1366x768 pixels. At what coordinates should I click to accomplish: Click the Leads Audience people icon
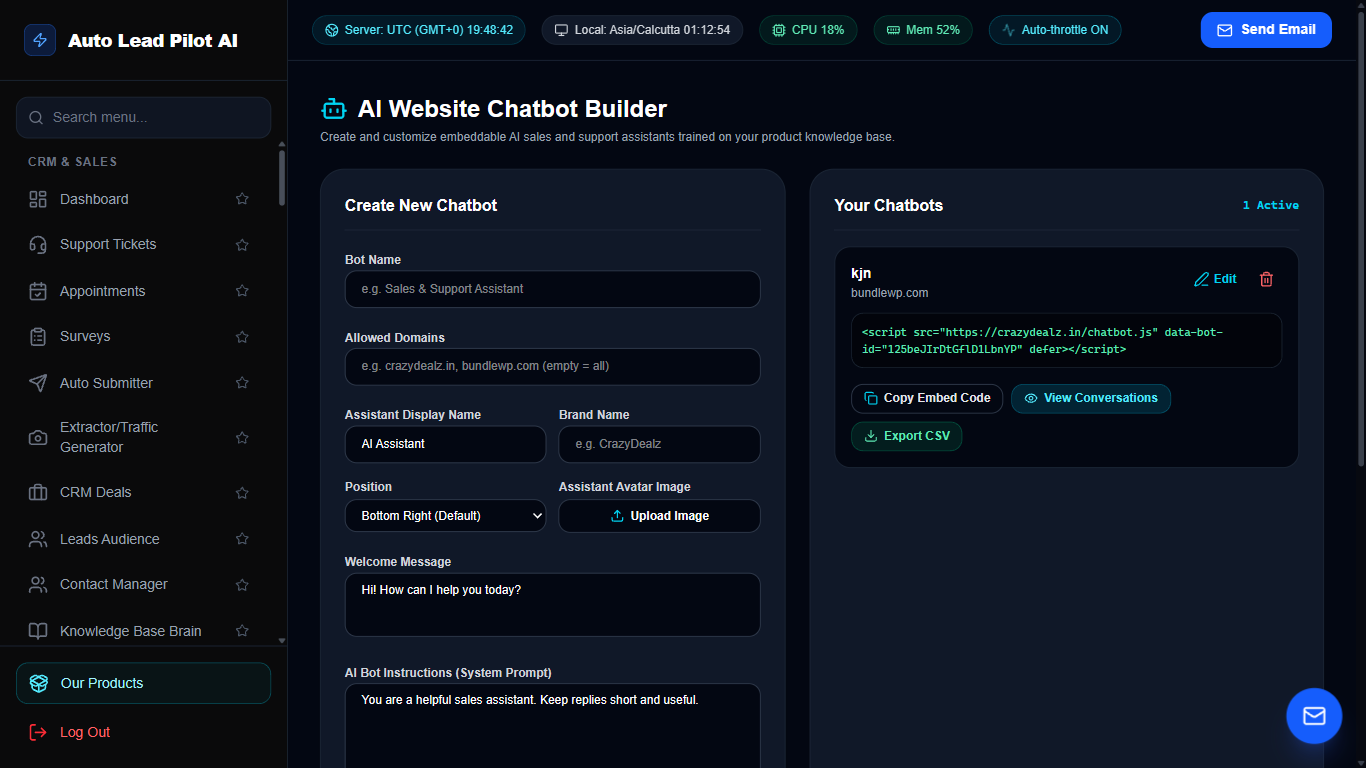tap(38, 539)
